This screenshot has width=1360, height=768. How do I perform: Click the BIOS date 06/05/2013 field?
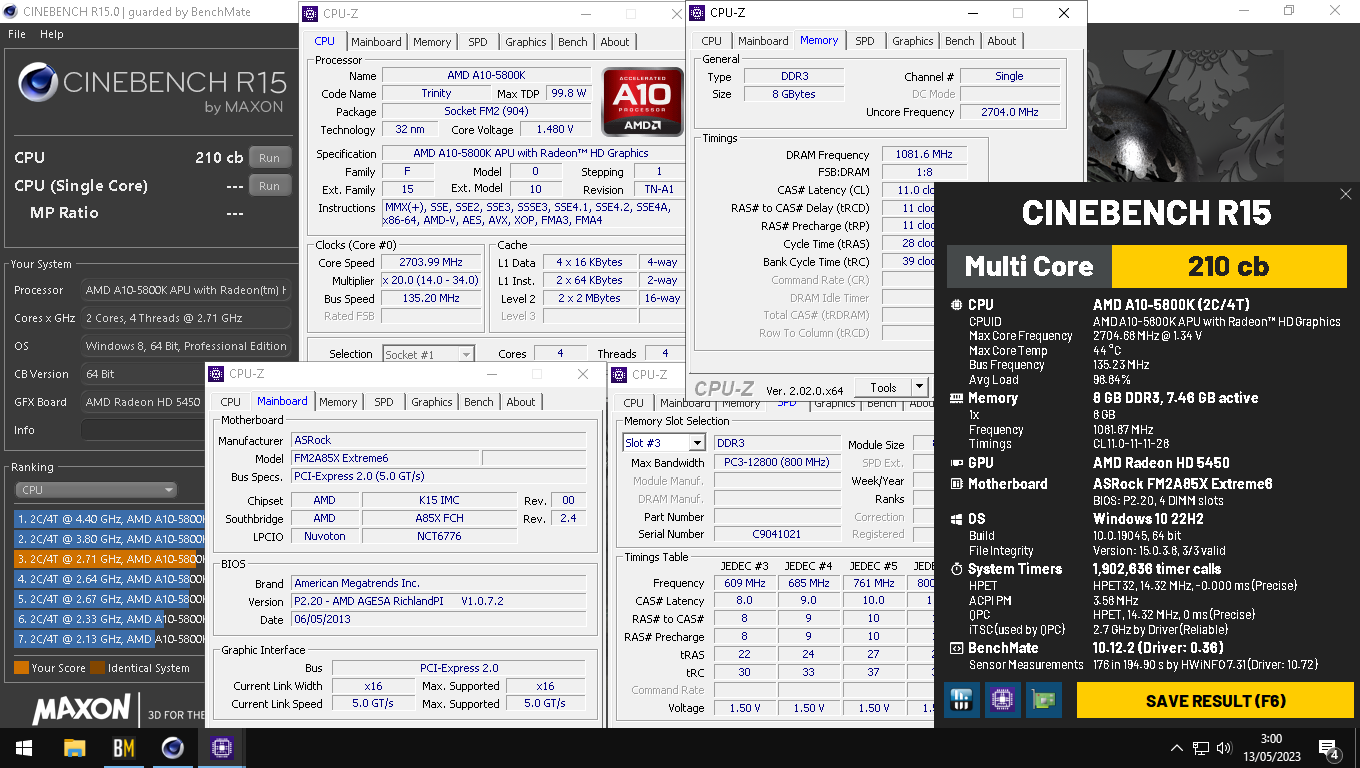[439, 619]
